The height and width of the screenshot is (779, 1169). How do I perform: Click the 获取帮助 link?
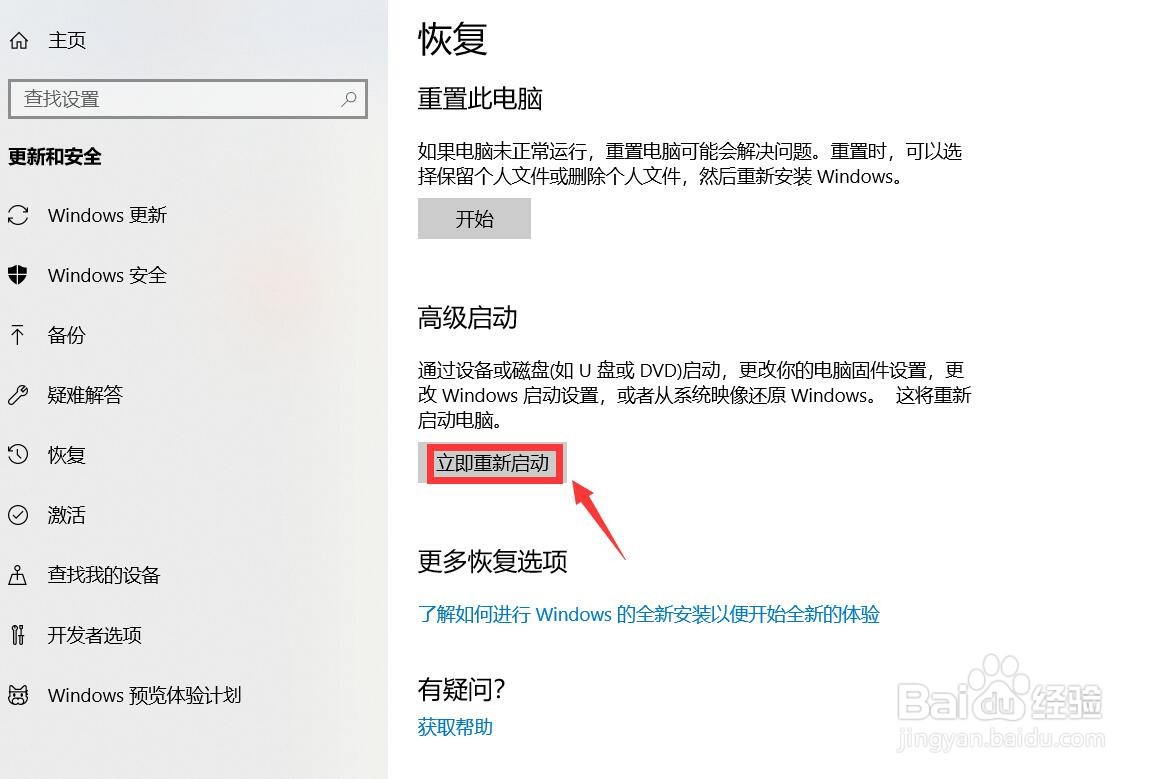[x=455, y=727]
